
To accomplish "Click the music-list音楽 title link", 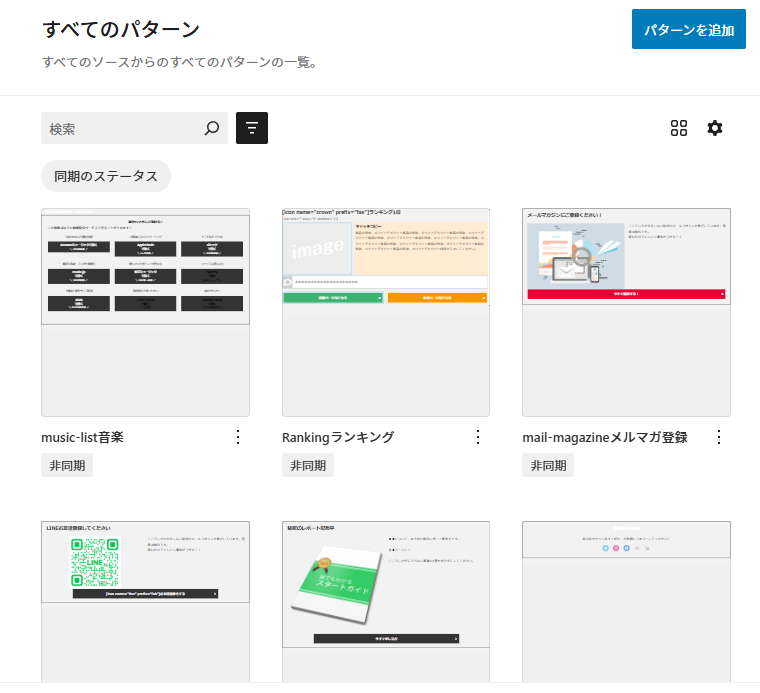I will click(82, 437).
